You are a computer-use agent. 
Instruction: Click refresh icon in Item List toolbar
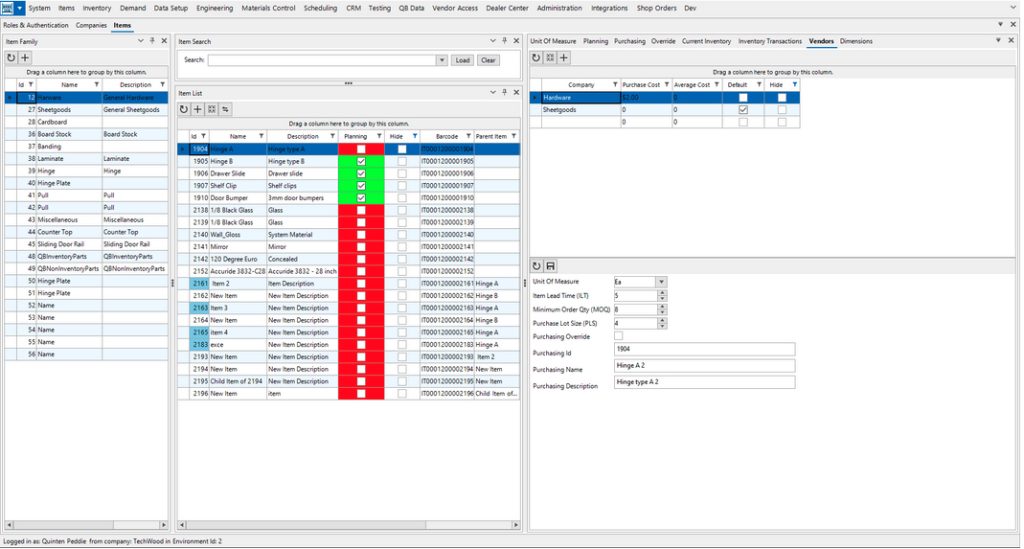(184, 109)
